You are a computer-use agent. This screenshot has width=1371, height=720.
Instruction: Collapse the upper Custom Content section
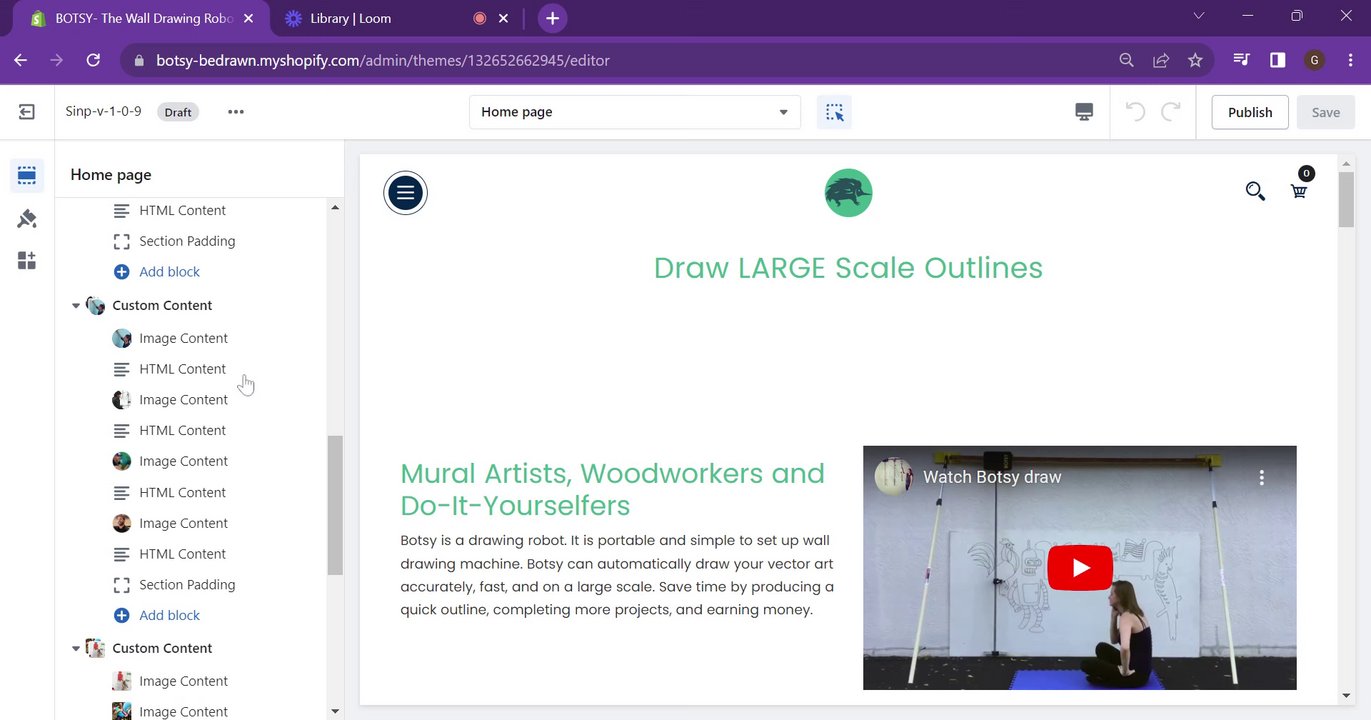coord(76,306)
